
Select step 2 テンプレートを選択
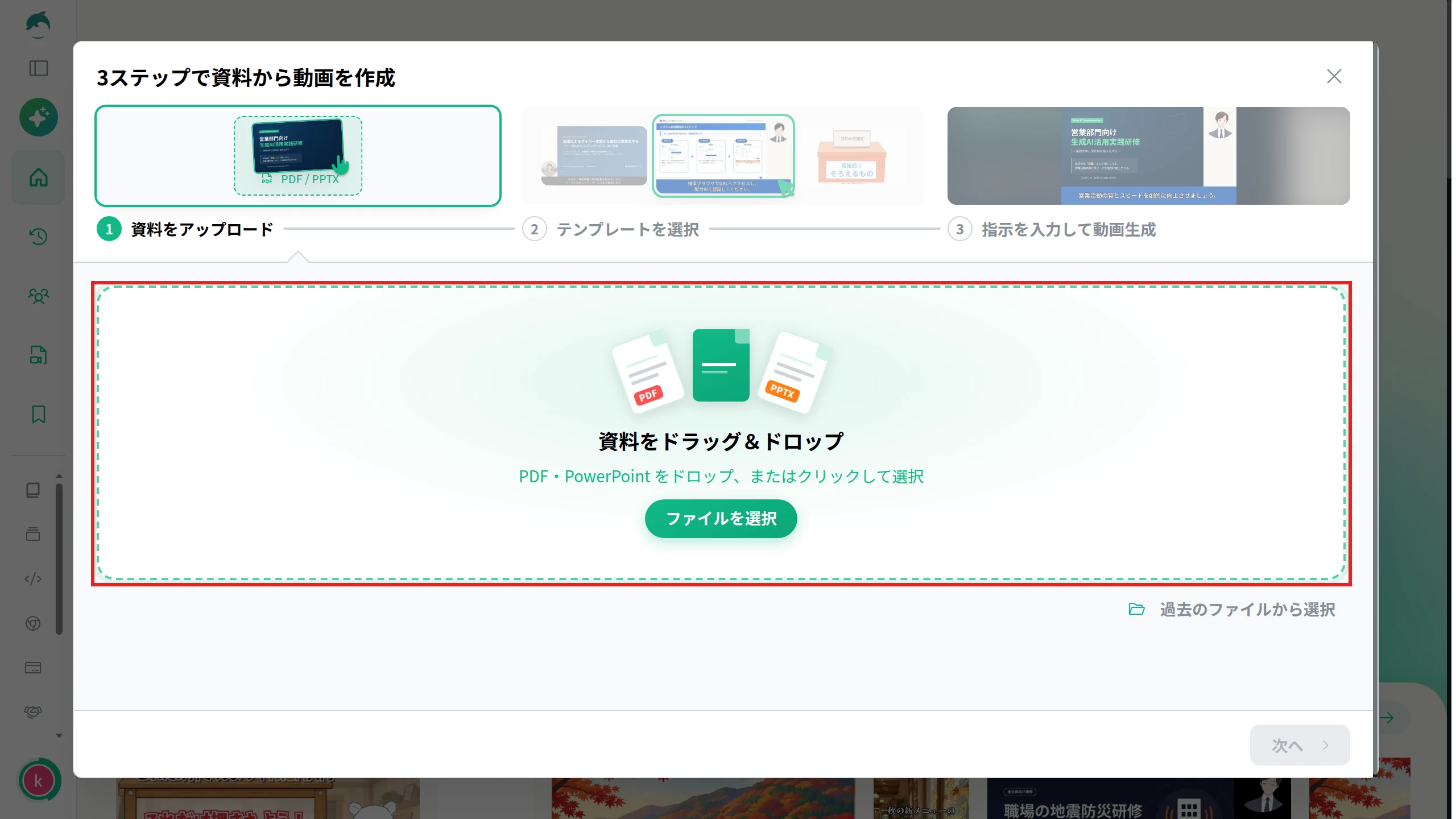(x=611, y=229)
